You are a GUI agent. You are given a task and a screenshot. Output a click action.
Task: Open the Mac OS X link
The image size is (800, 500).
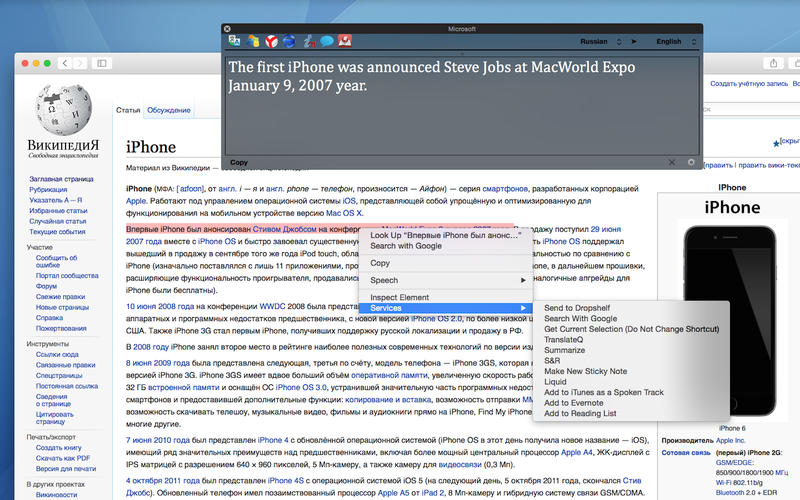pyautogui.click(x=343, y=213)
